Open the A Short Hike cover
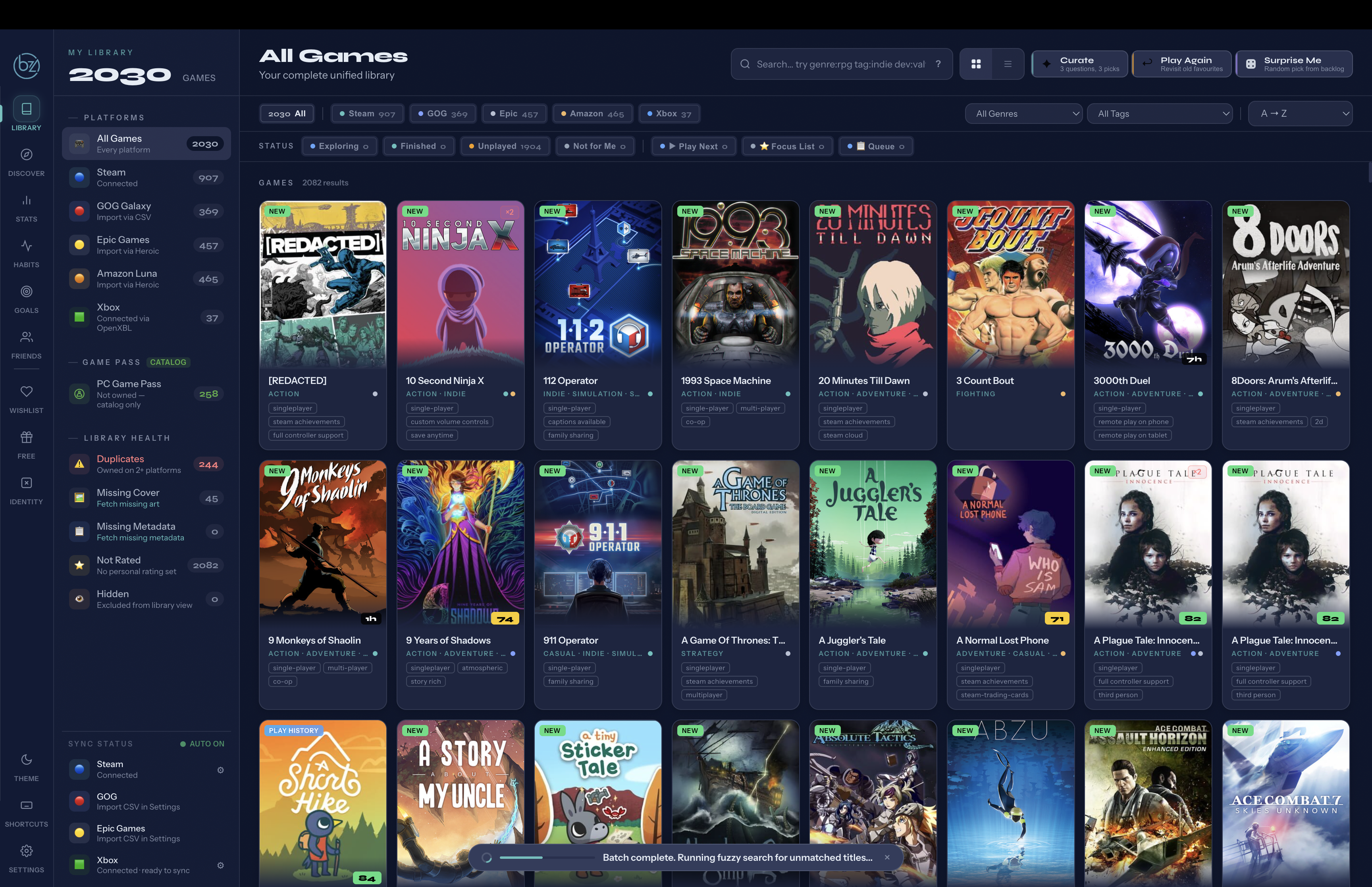This screenshot has height=887, width=1372. tap(323, 804)
